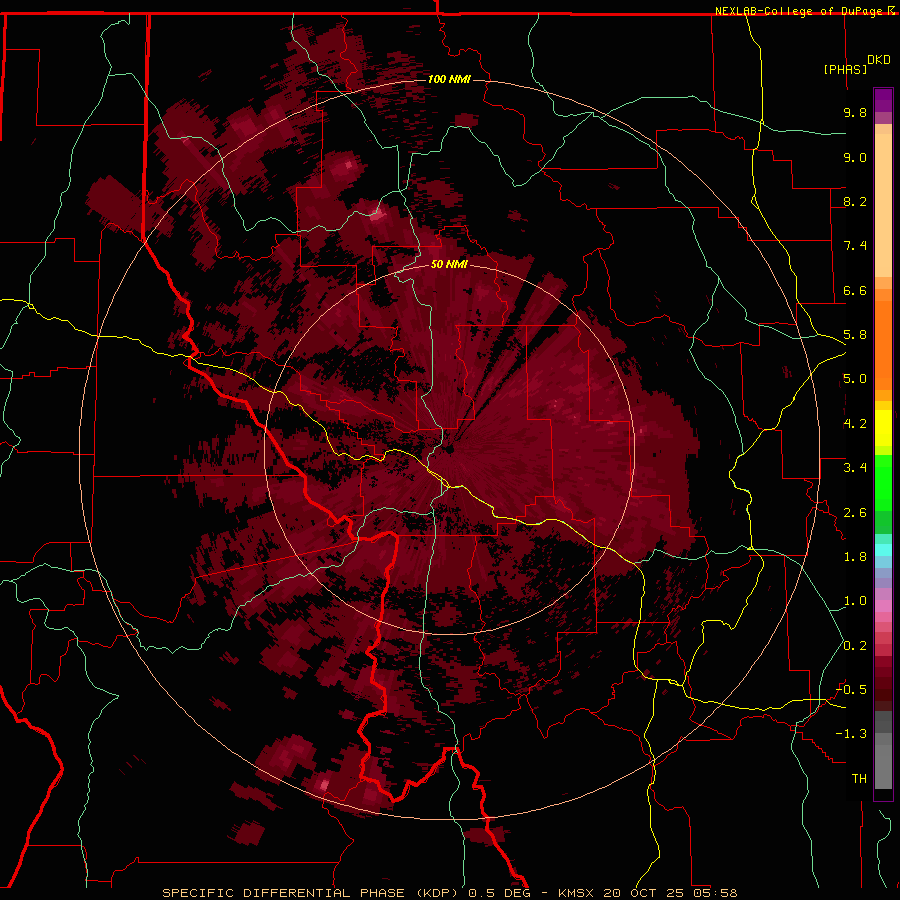This screenshot has height=900, width=900.
Task: Click the TH threshold label on the scale
Action: click(859, 779)
